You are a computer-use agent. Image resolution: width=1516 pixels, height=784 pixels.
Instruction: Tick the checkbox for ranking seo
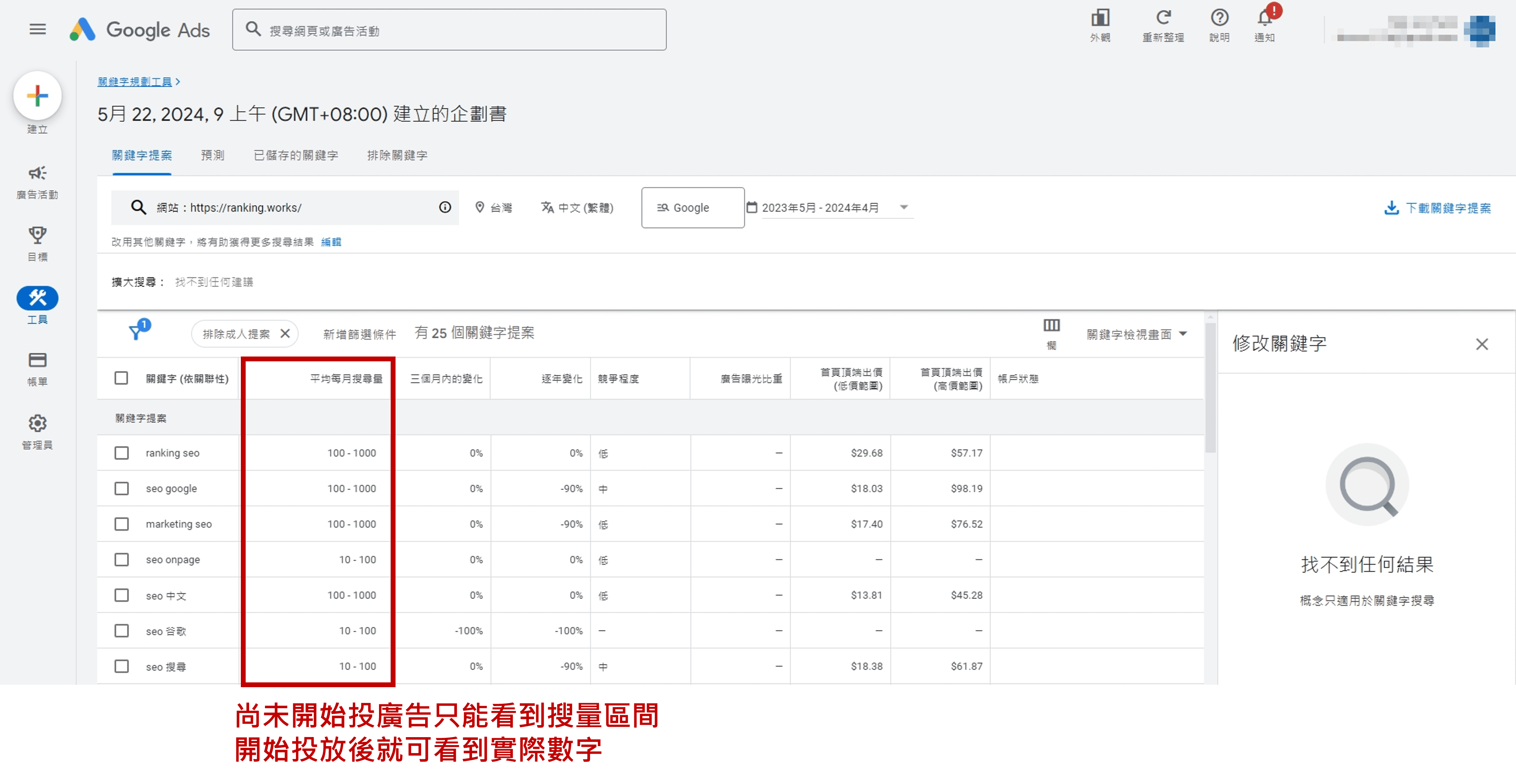click(121, 453)
